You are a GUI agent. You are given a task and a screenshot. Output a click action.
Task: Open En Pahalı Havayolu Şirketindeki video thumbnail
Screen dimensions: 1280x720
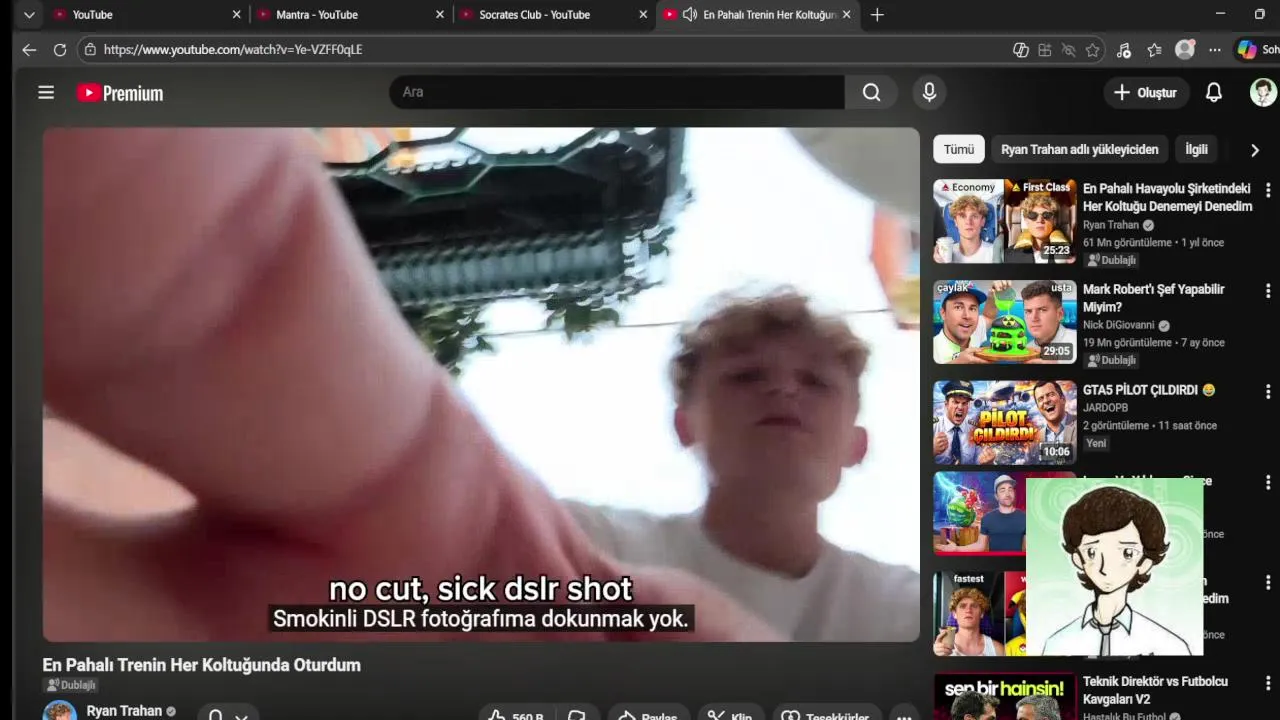[1005, 221]
